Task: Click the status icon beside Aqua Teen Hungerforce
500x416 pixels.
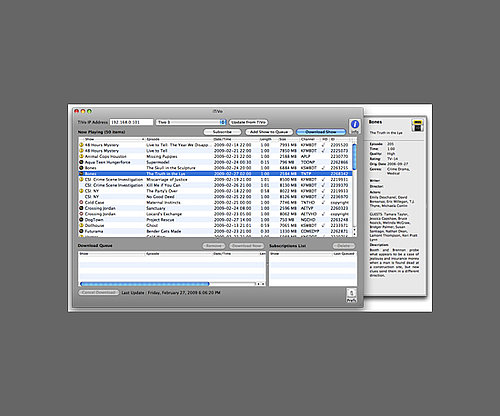Action: (x=81, y=162)
